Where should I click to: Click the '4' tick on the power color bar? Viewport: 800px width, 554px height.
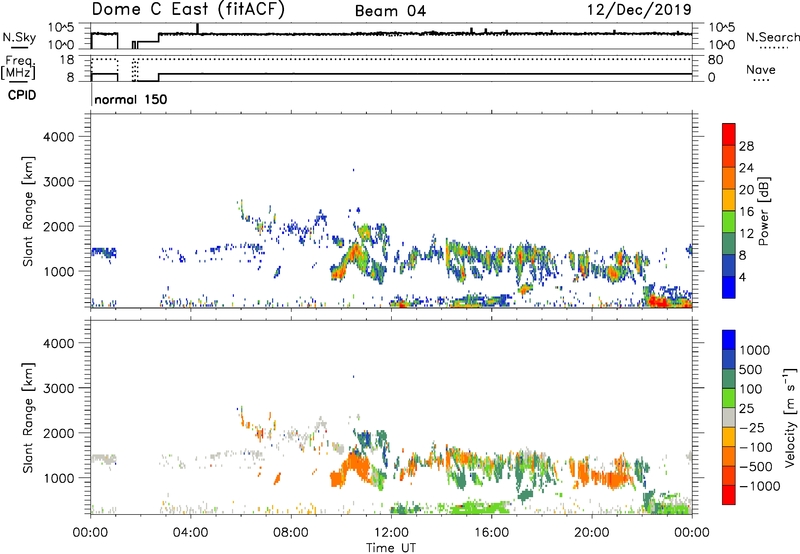742,277
